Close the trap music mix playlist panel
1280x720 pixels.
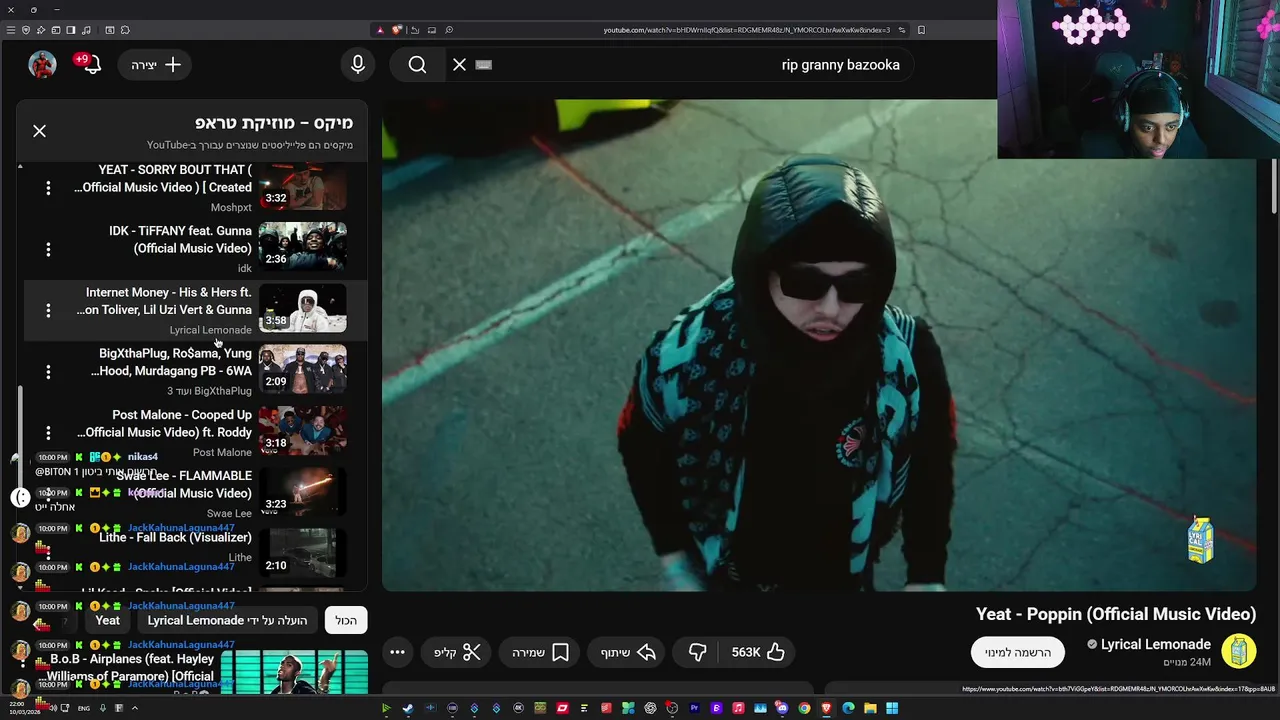click(40, 131)
